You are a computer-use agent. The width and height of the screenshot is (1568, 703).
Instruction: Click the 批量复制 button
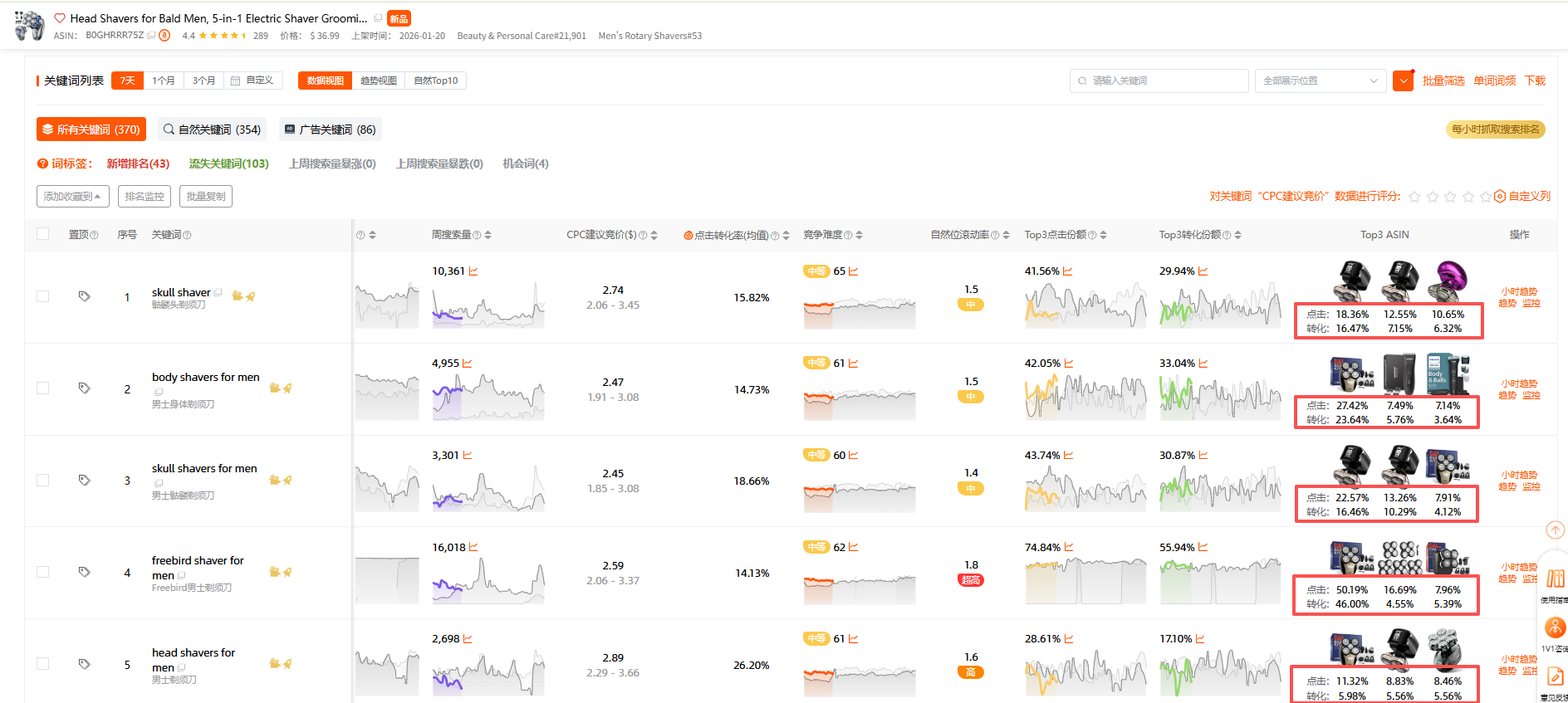coord(206,197)
